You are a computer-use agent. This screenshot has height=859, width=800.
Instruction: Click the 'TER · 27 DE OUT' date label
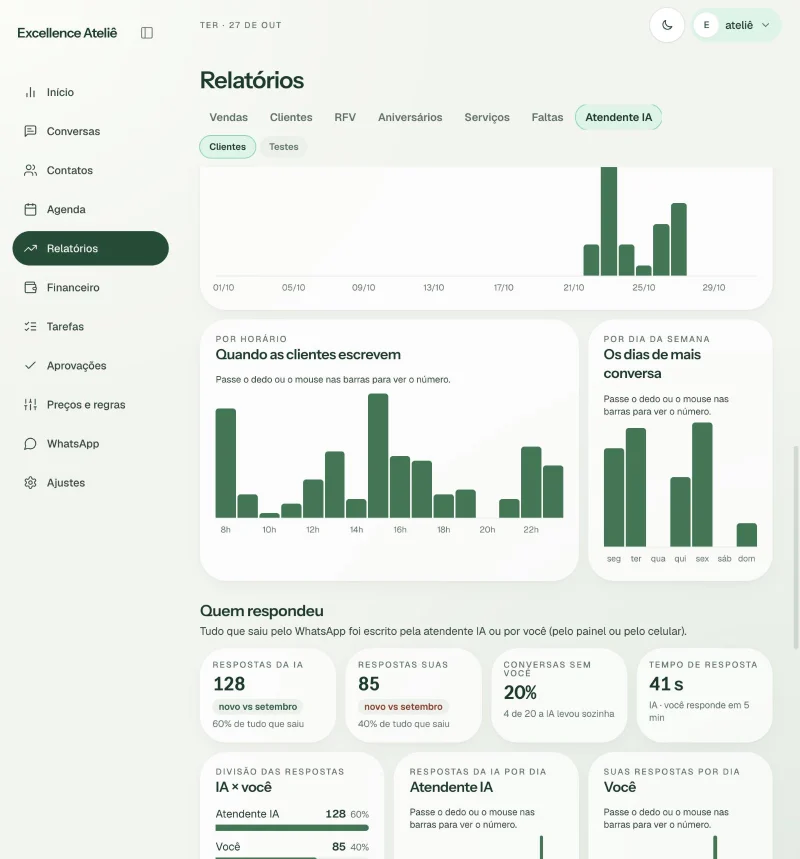pos(241,25)
